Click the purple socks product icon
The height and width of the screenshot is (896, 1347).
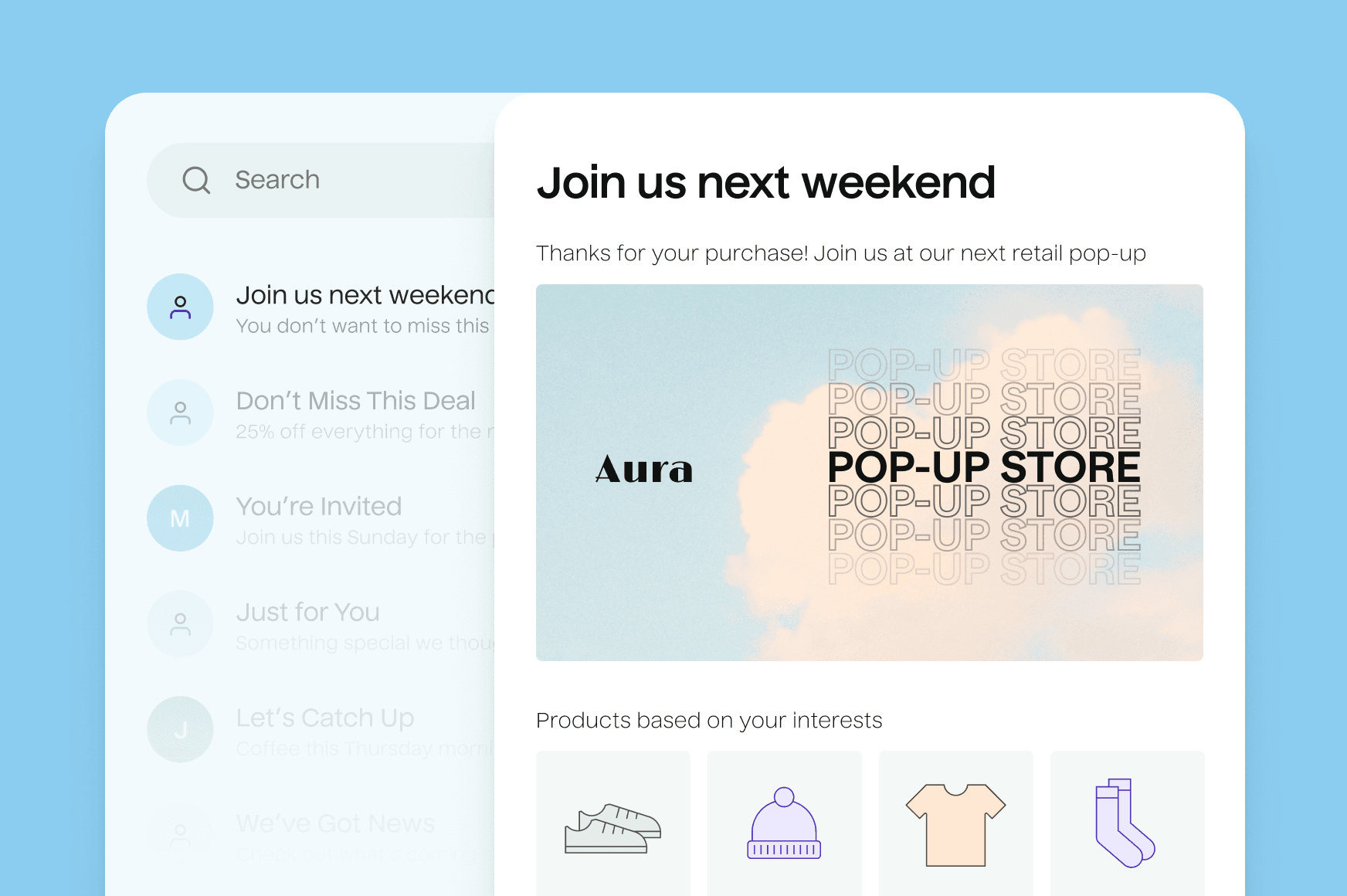tap(1125, 823)
